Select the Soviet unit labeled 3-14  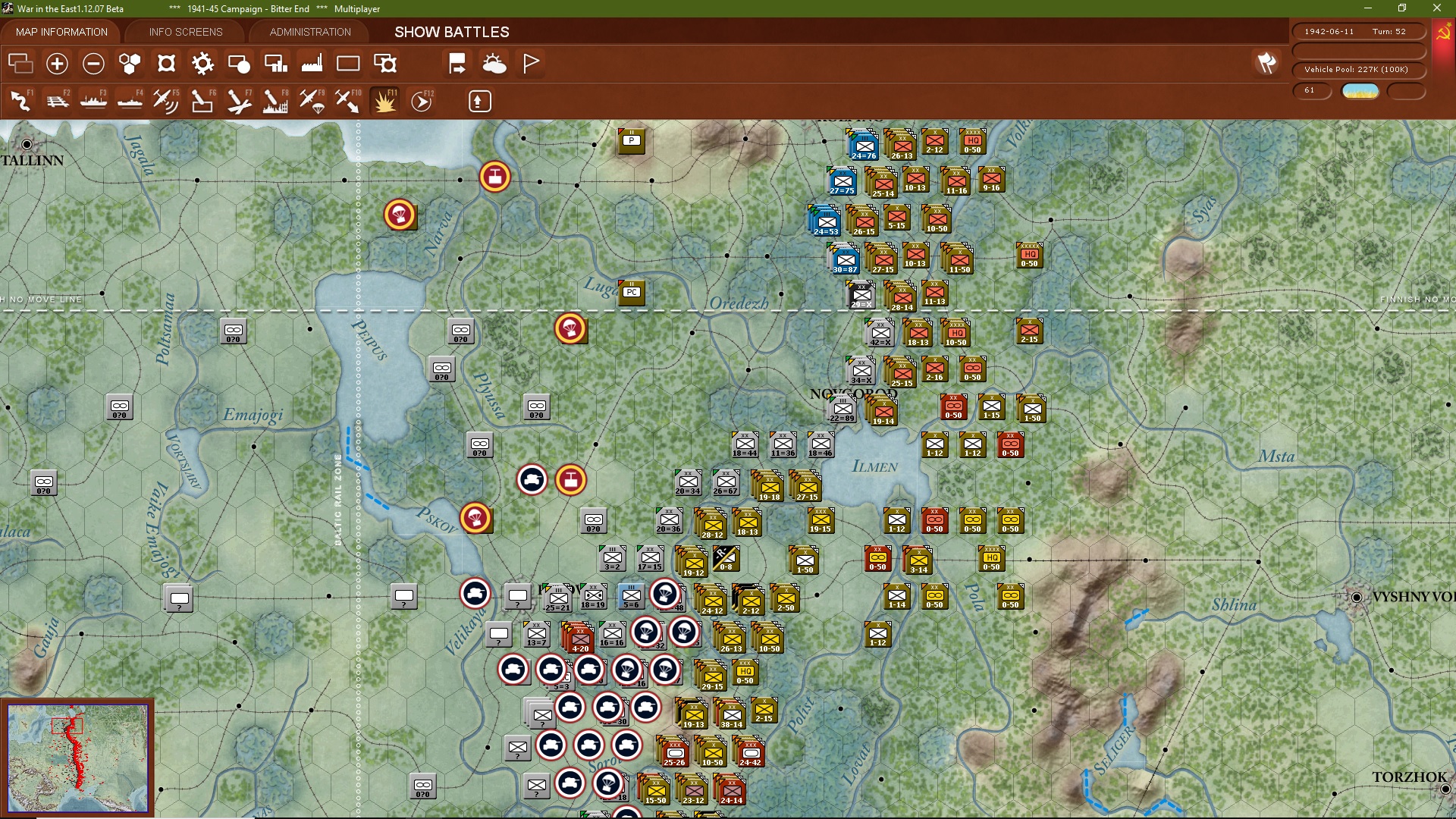click(x=918, y=559)
